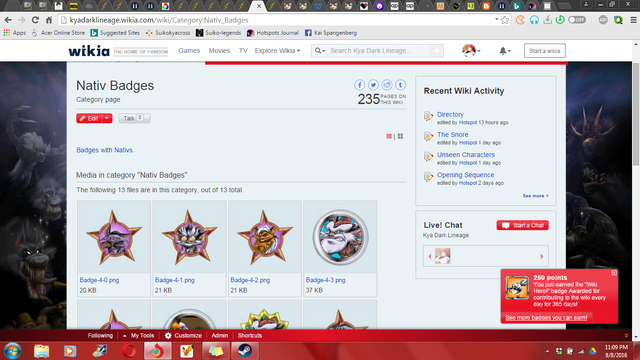640x360 pixels.
Task: Open Explore Wikia dropdown
Action: click(x=277, y=51)
